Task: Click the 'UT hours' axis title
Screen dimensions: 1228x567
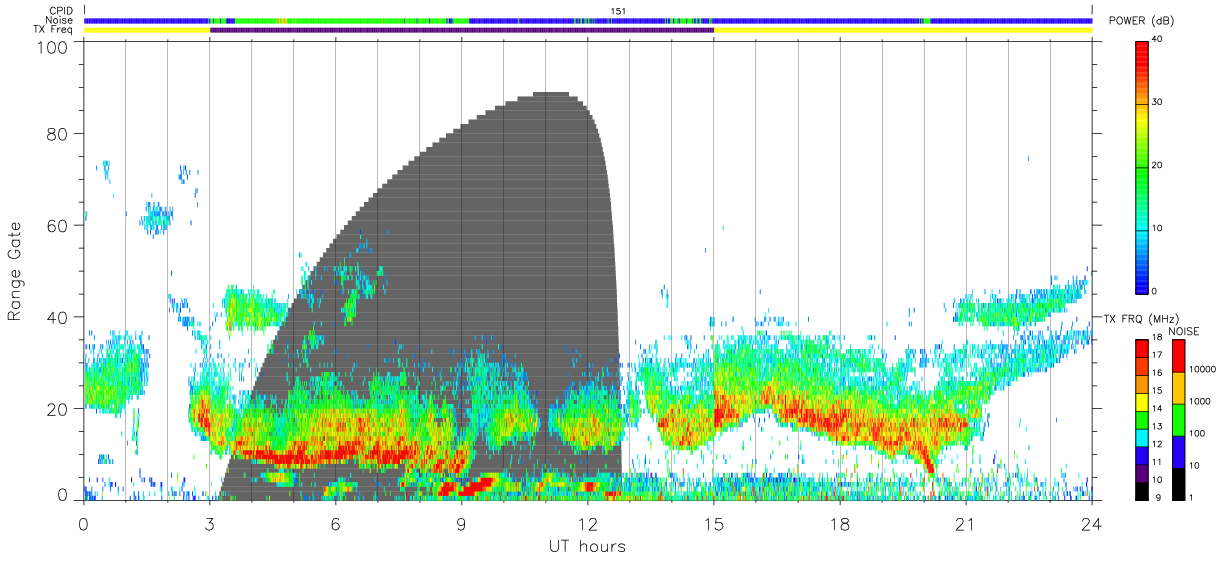Action: click(587, 546)
